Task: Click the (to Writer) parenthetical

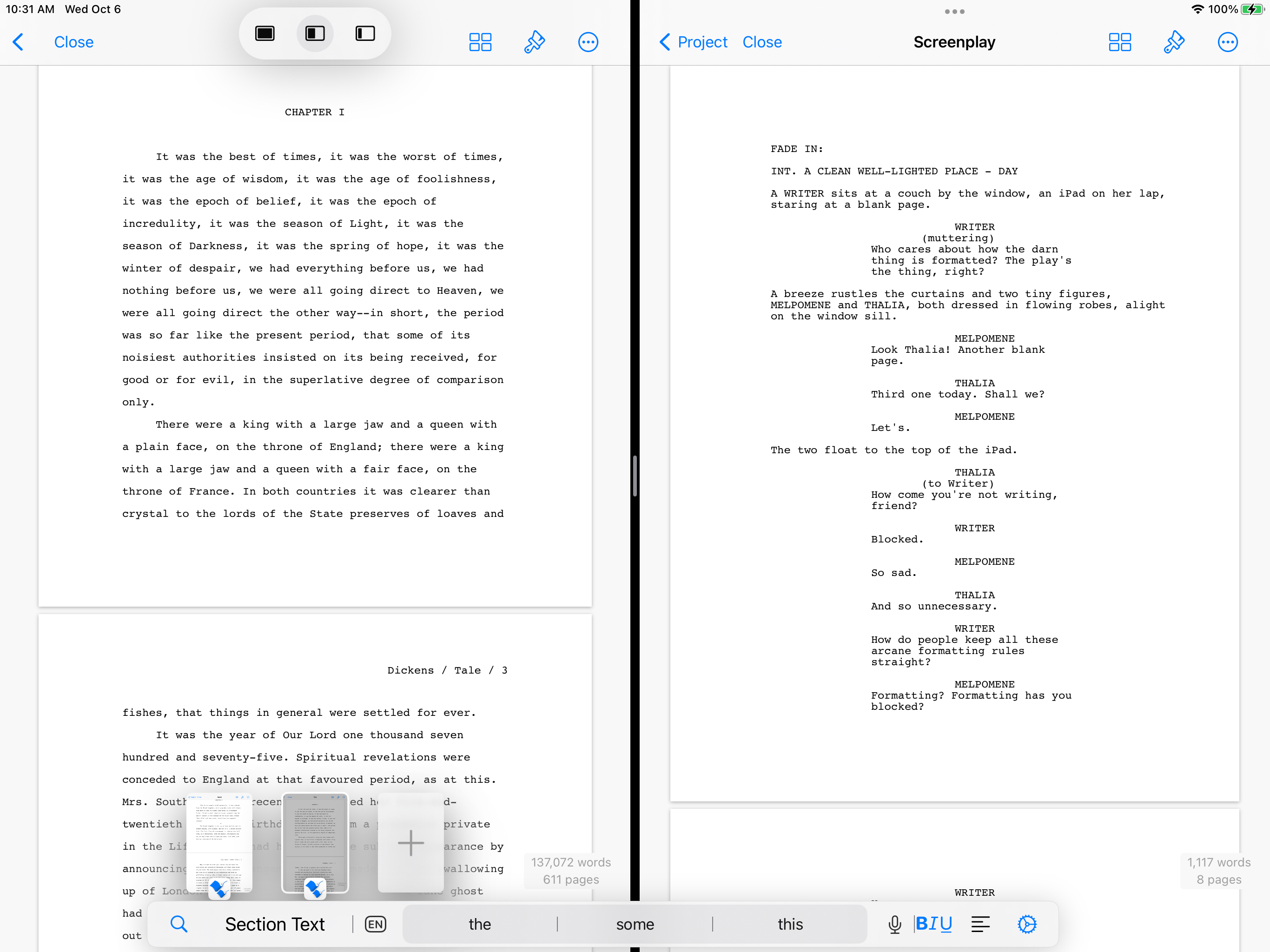Action: 958,483
